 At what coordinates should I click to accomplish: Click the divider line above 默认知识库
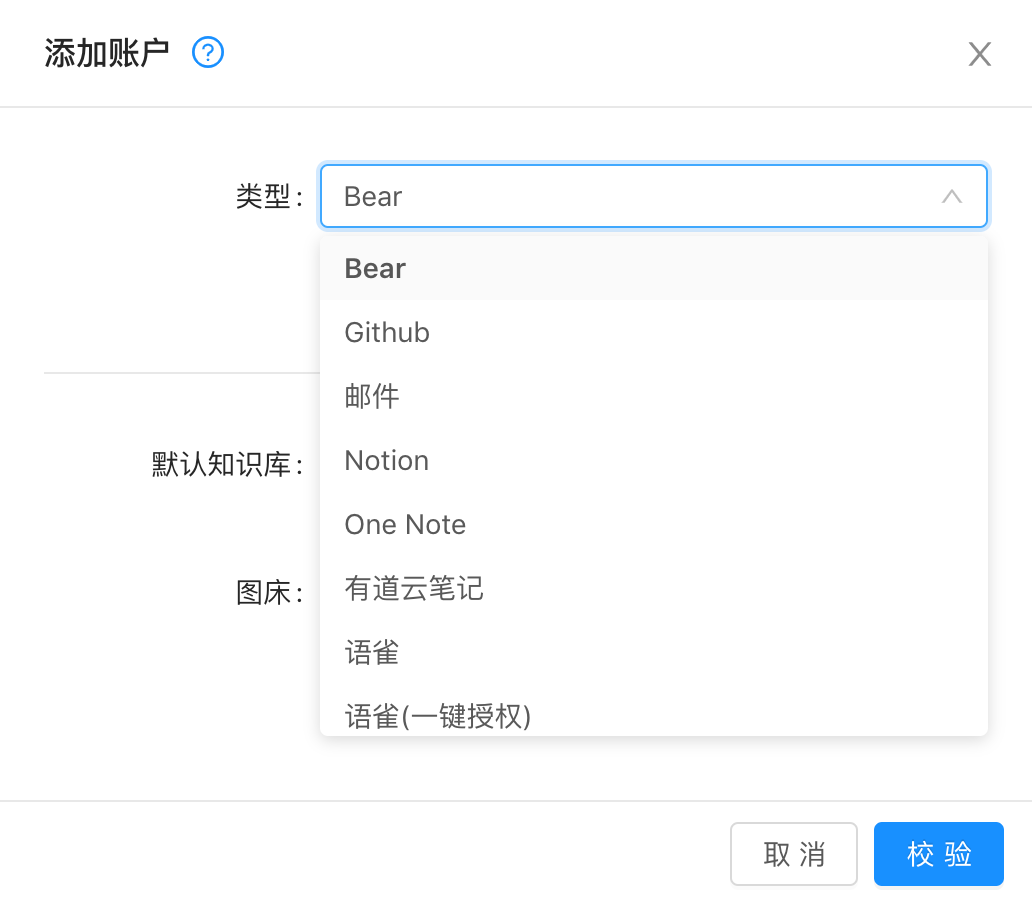(180, 373)
